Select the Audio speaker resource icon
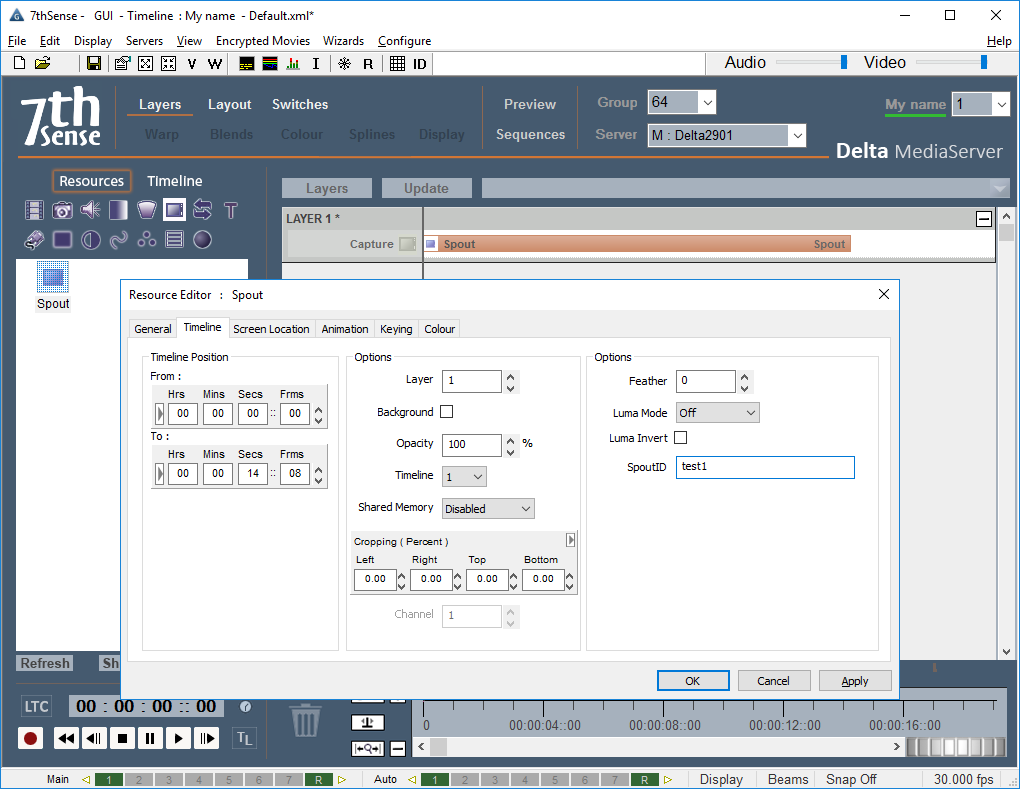The width and height of the screenshot is (1020, 789). [x=90, y=210]
